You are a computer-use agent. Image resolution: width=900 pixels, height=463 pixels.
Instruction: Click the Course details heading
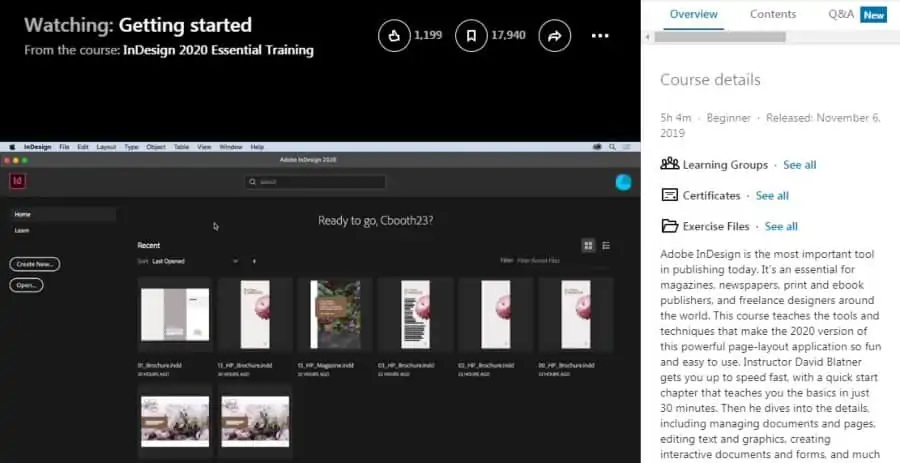[x=710, y=80]
